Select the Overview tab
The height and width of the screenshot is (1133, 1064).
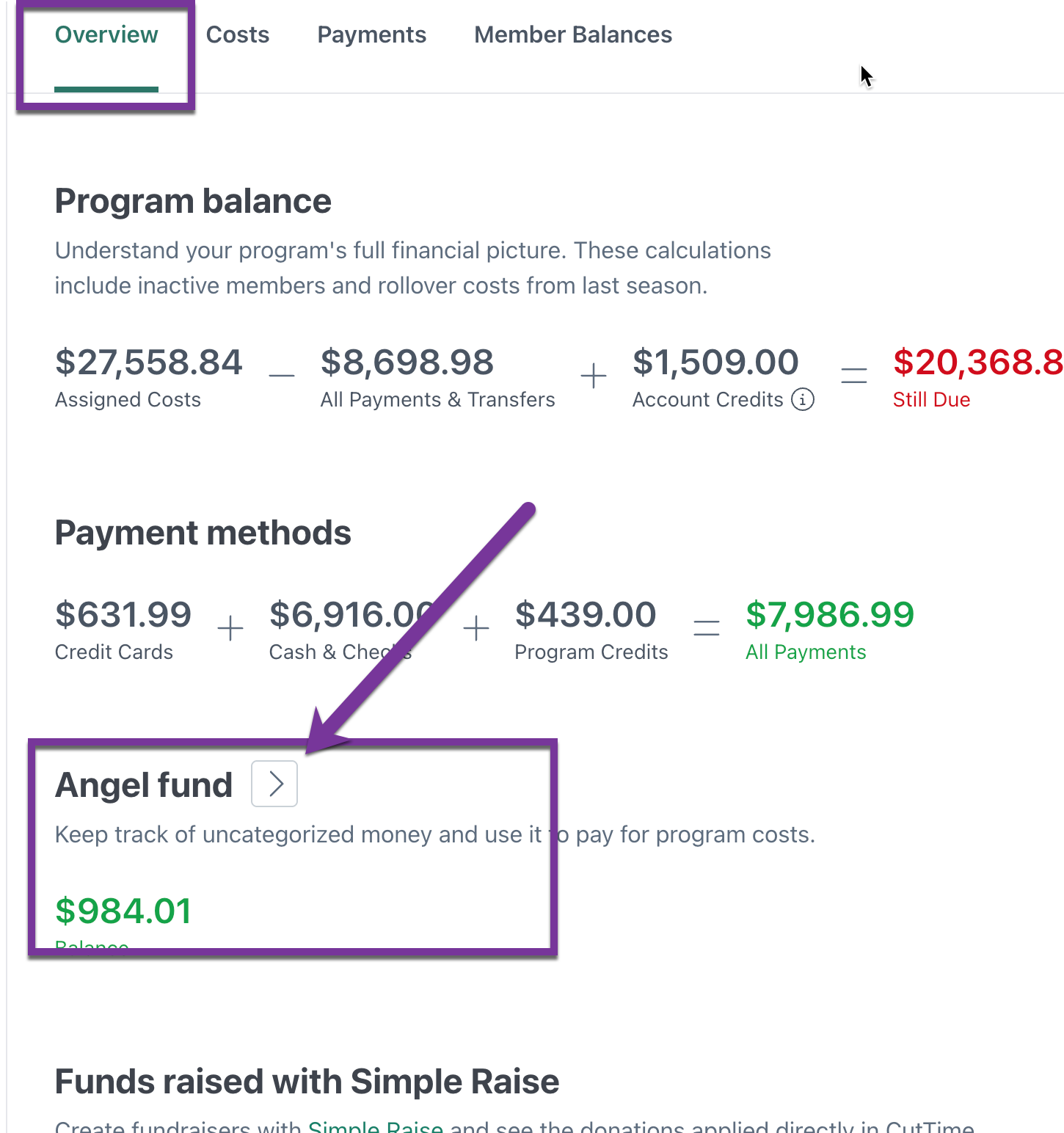click(106, 34)
